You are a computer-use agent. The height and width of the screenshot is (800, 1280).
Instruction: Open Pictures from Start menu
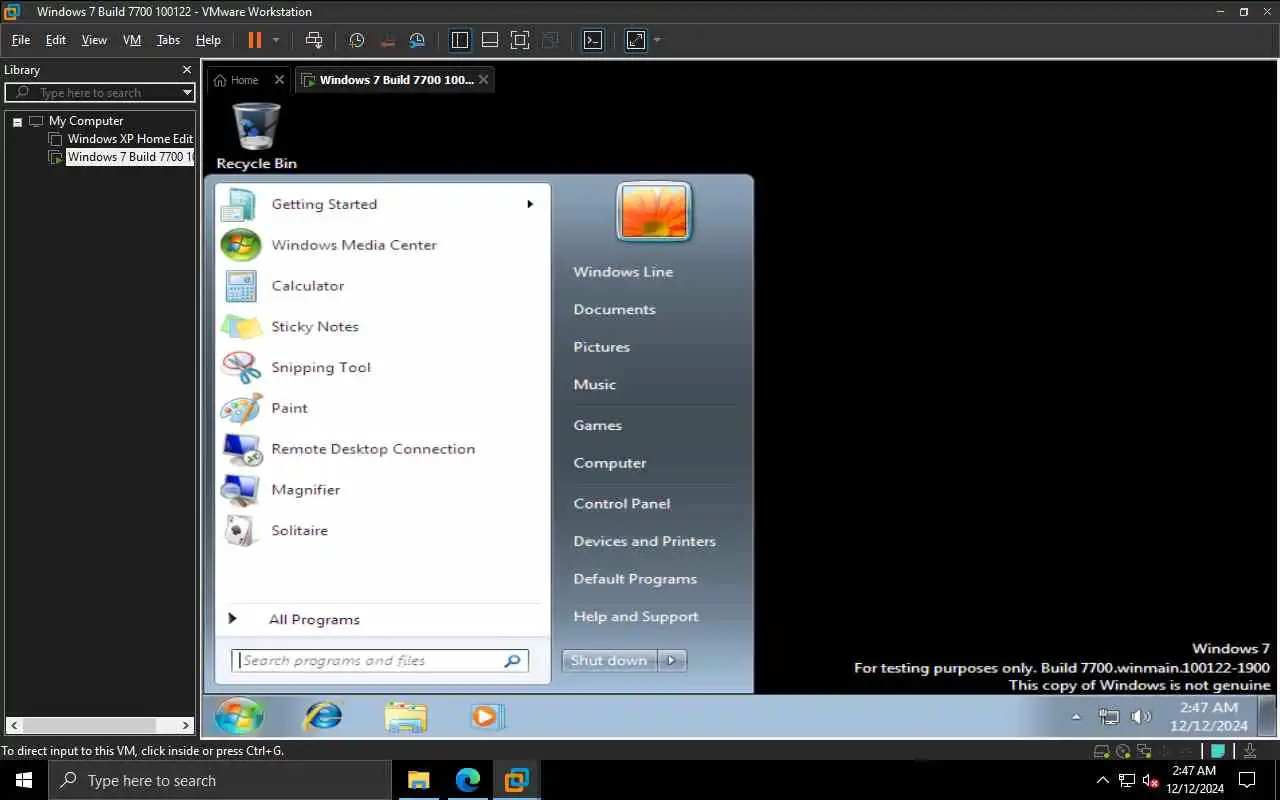(x=601, y=347)
